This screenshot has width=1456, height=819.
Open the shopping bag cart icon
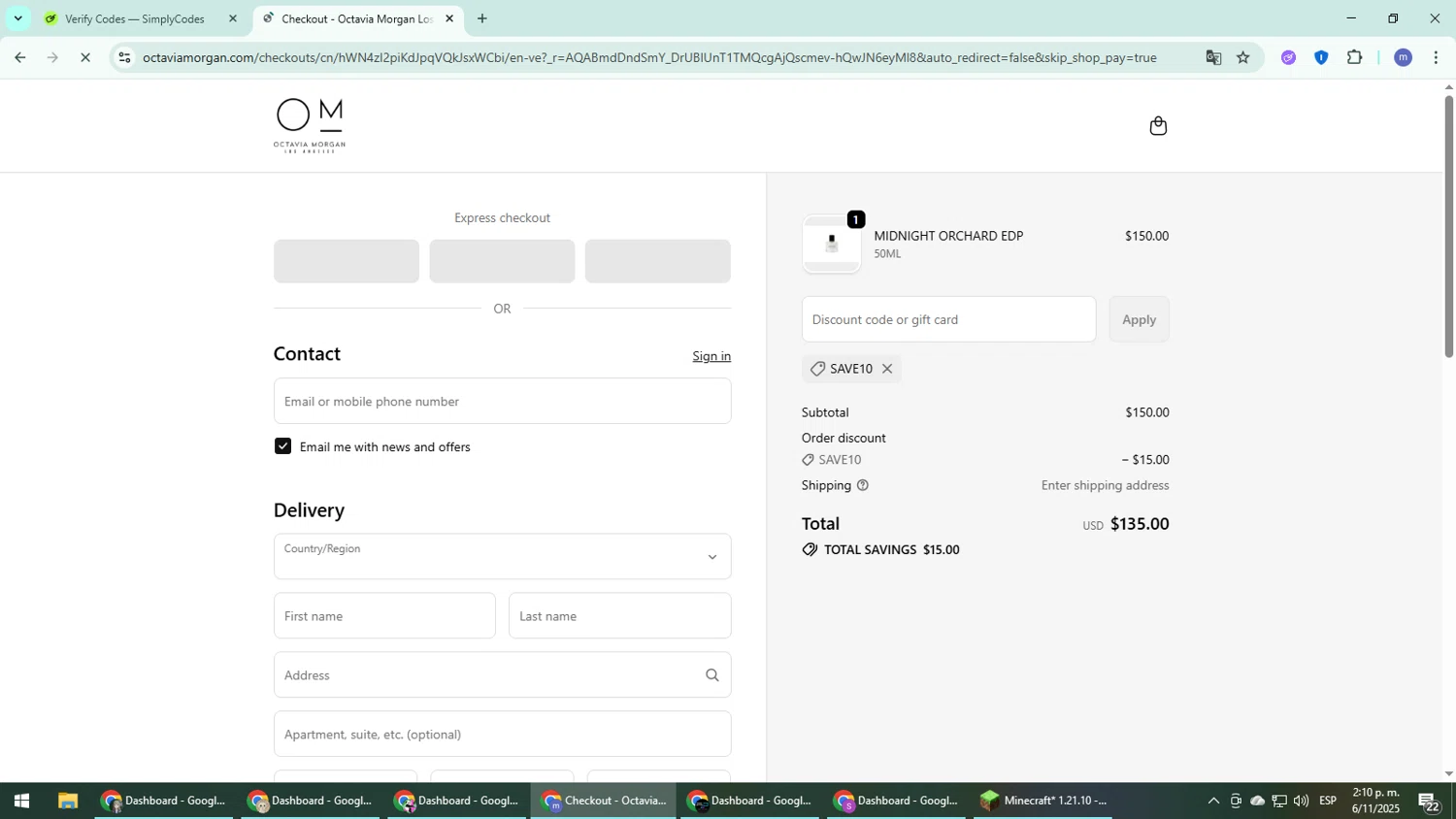pos(1158,126)
